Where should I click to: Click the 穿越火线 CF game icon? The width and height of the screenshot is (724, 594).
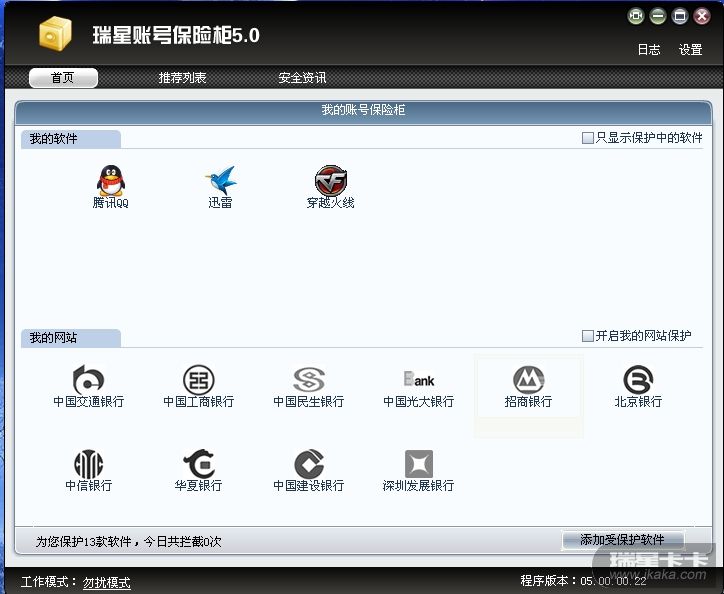[331, 181]
